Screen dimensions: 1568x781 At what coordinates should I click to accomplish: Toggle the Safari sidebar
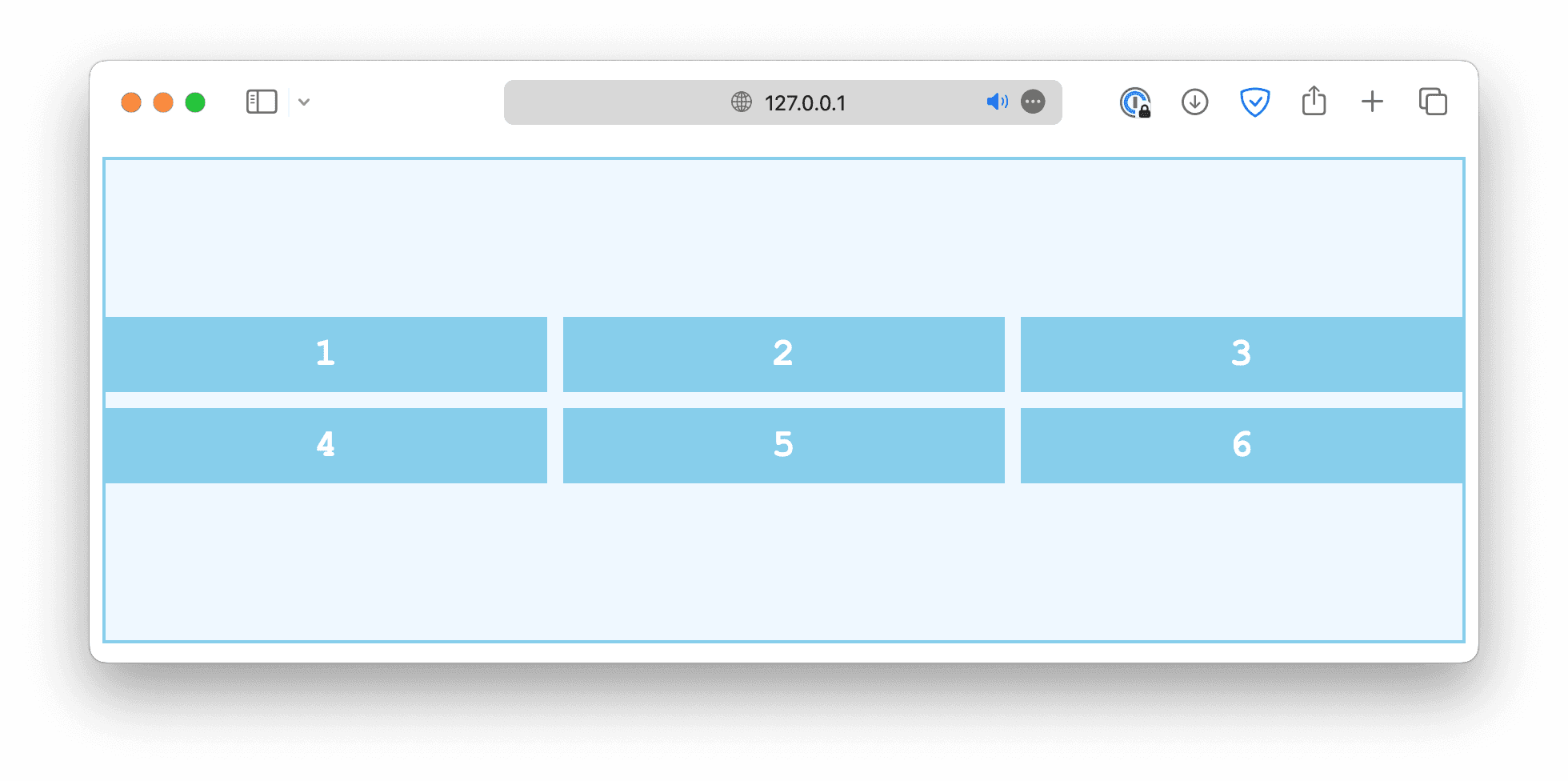[x=262, y=102]
